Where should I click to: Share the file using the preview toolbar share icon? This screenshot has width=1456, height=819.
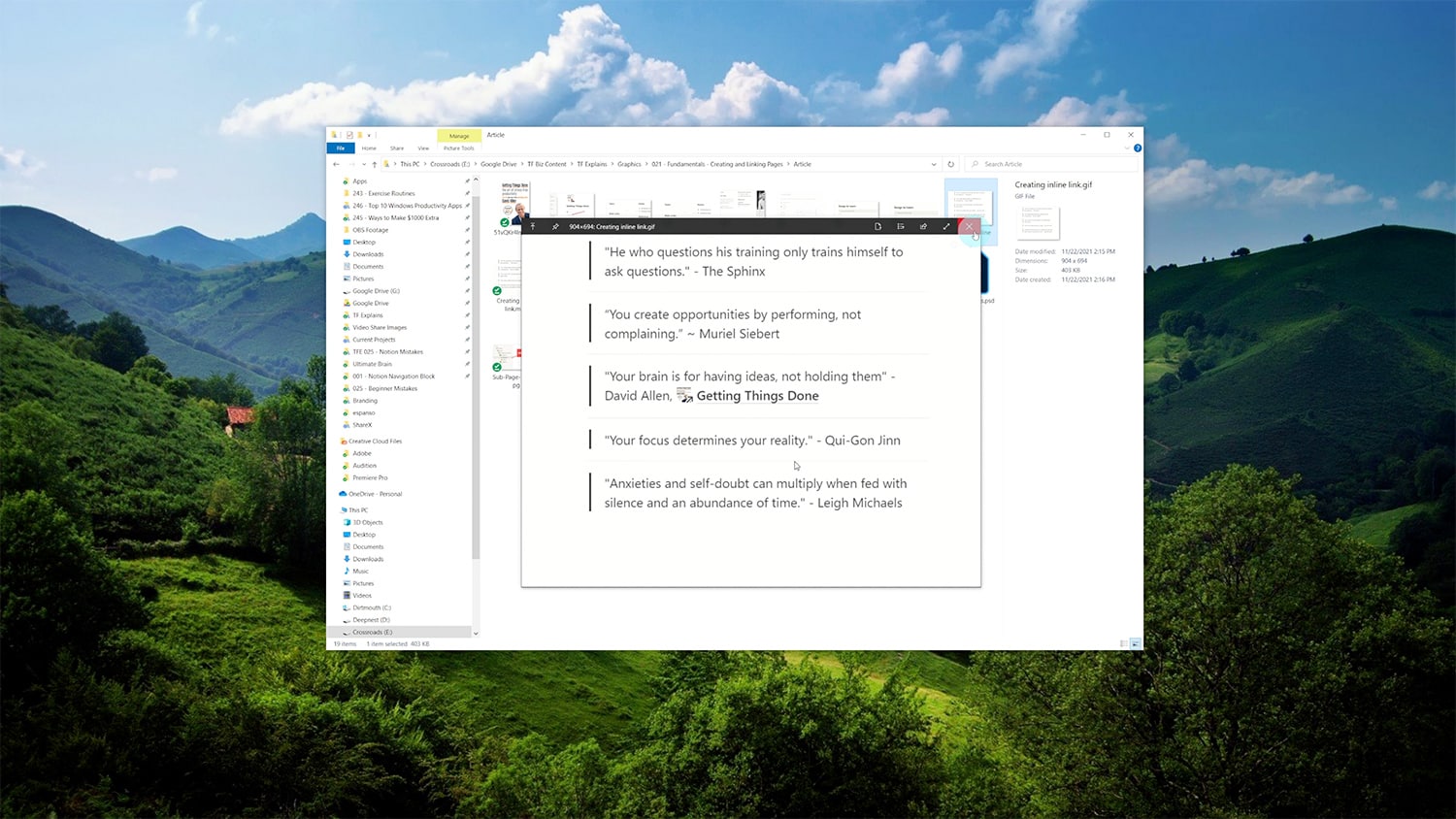[923, 226]
